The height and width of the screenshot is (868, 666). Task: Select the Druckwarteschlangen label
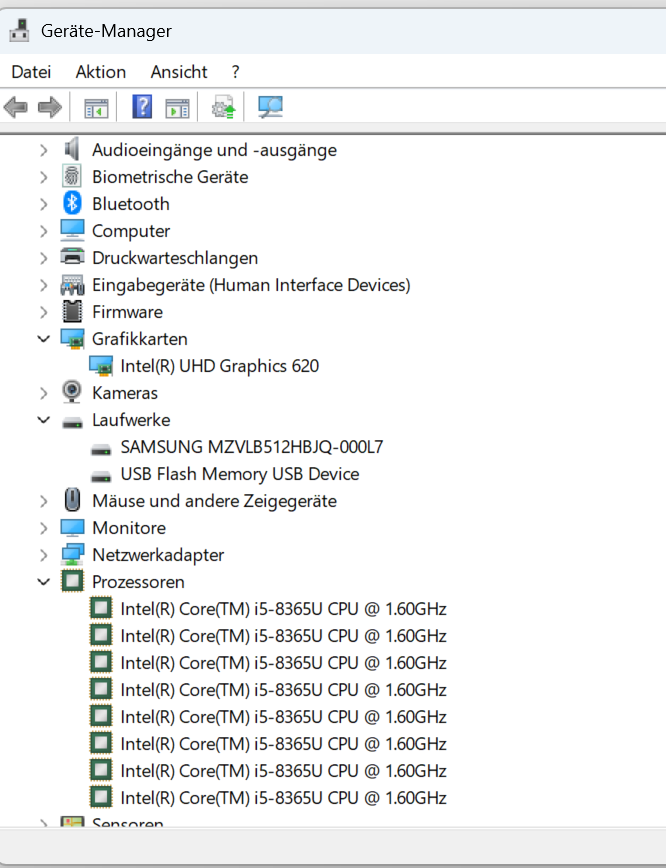[175, 258]
